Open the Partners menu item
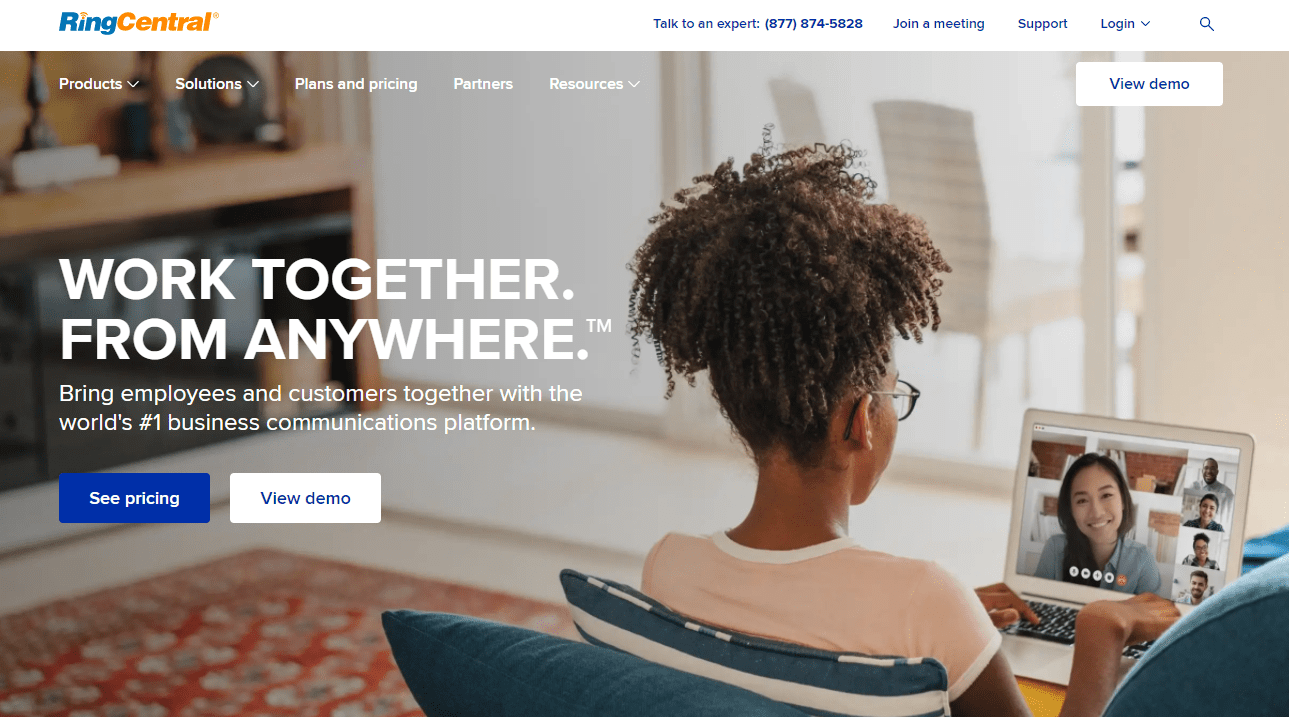The width and height of the screenshot is (1289, 717). (483, 84)
